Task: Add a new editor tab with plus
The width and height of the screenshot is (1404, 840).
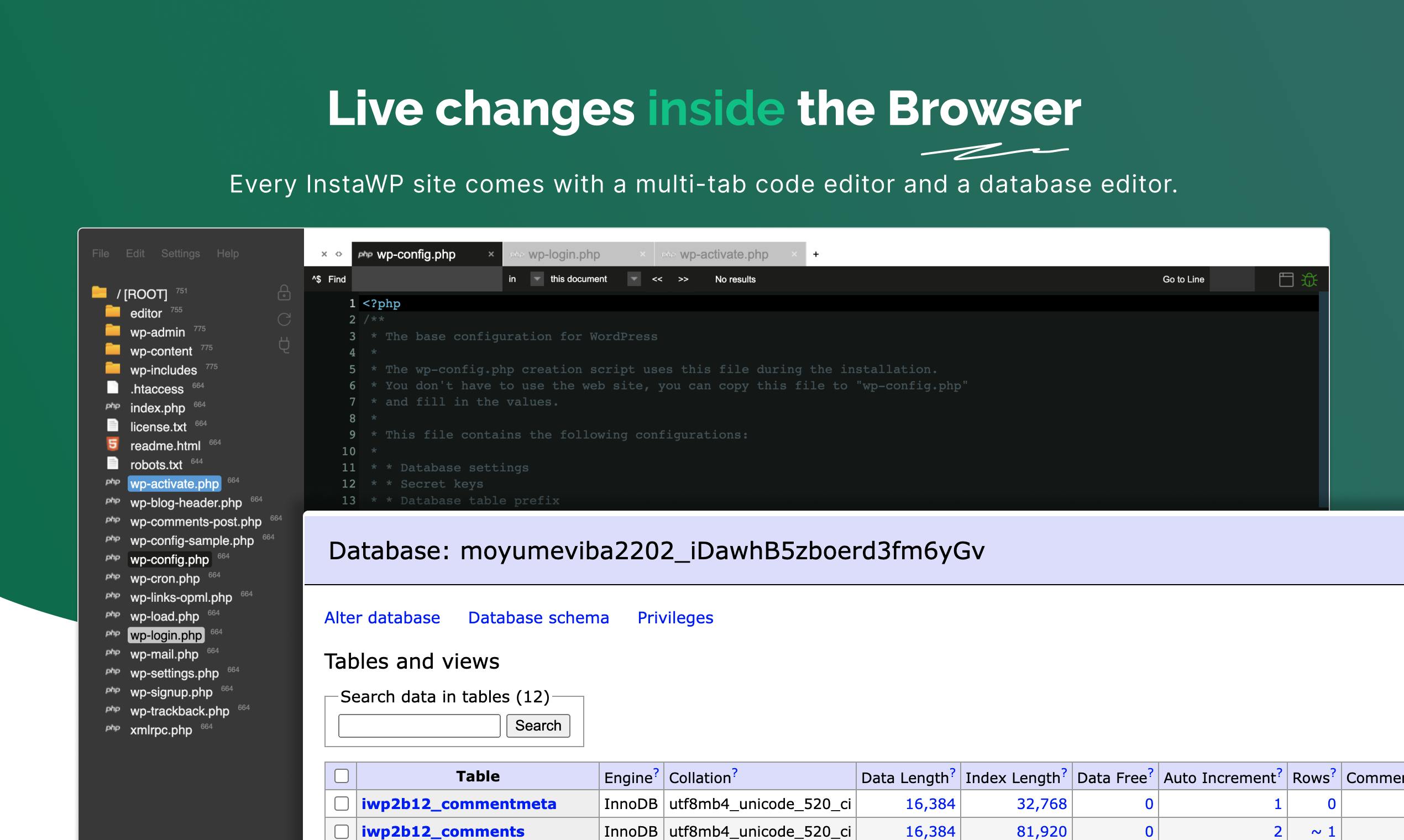Action: coord(816,254)
